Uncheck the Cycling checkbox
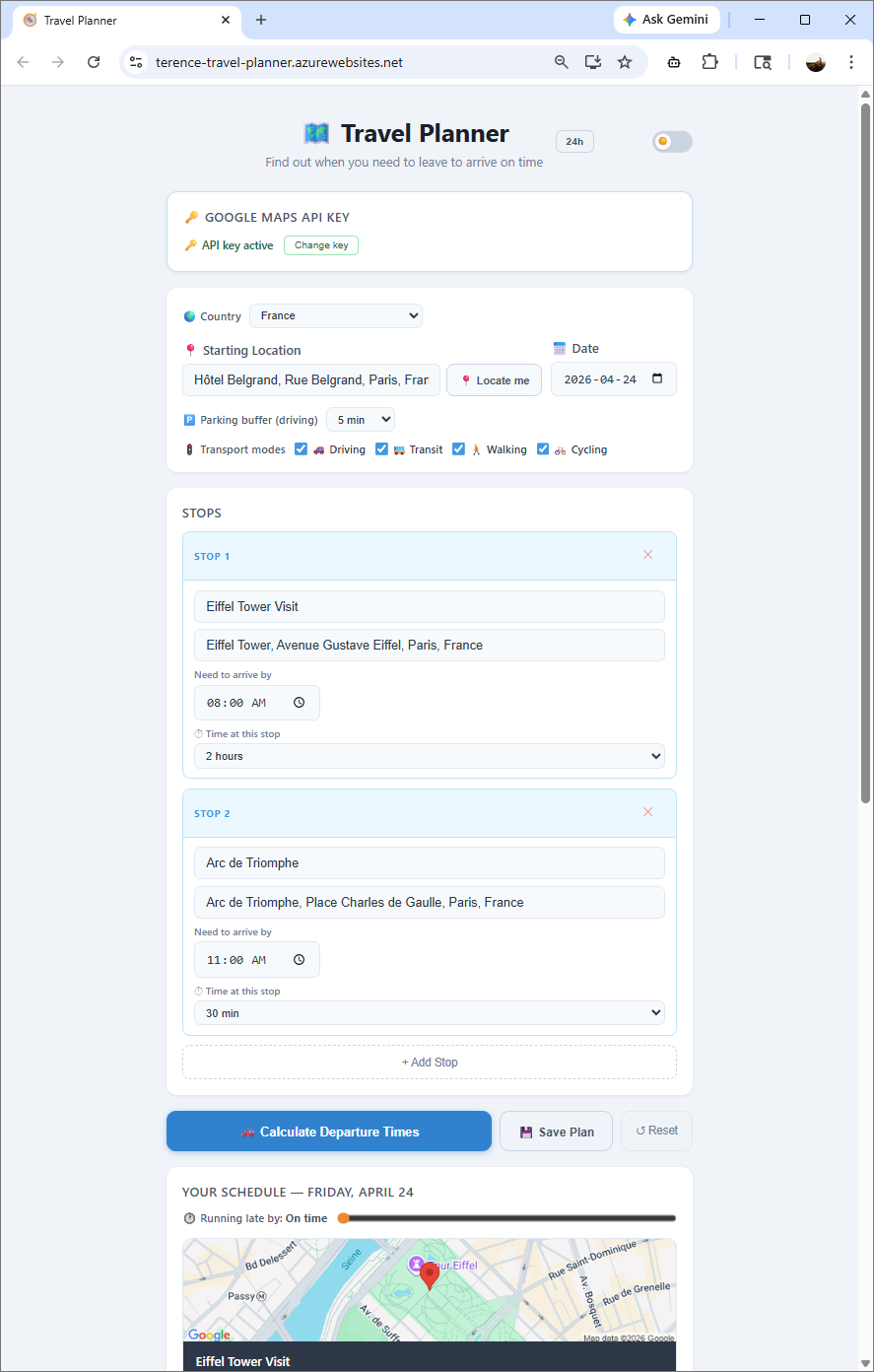874x1372 pixels. 544,449
